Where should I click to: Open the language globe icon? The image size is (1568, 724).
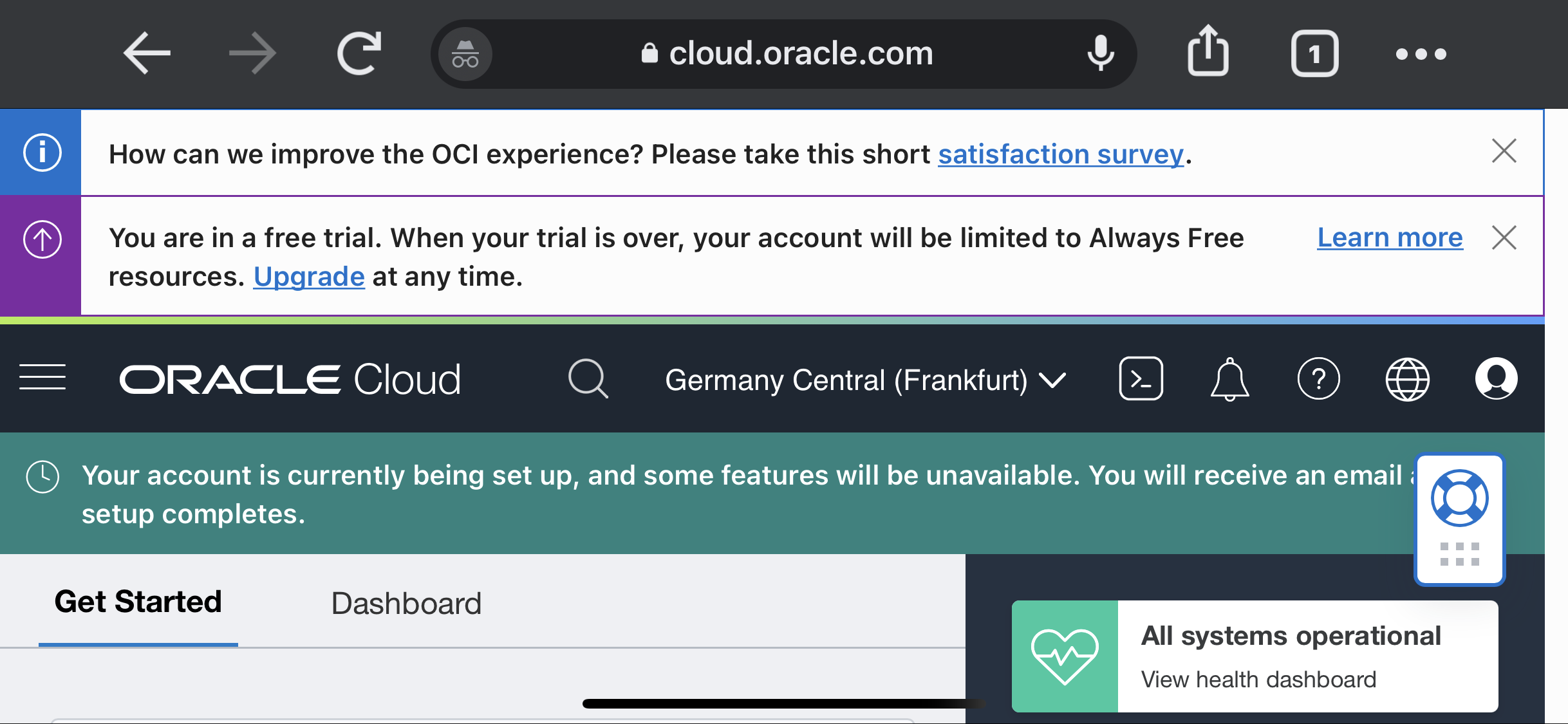(x=1407, y=378)
